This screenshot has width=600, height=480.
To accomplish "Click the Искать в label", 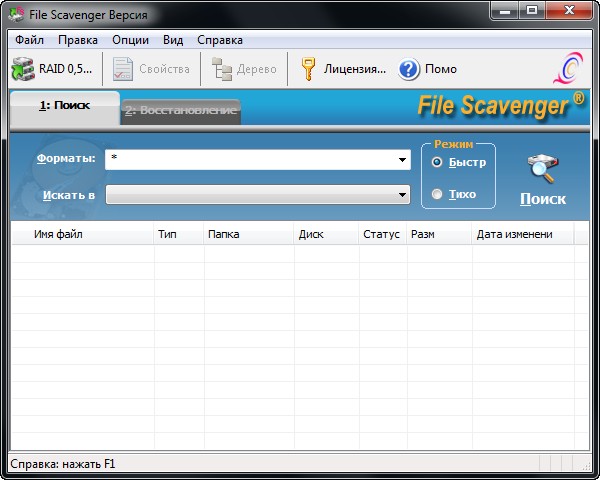I will (x=69, y=195).
